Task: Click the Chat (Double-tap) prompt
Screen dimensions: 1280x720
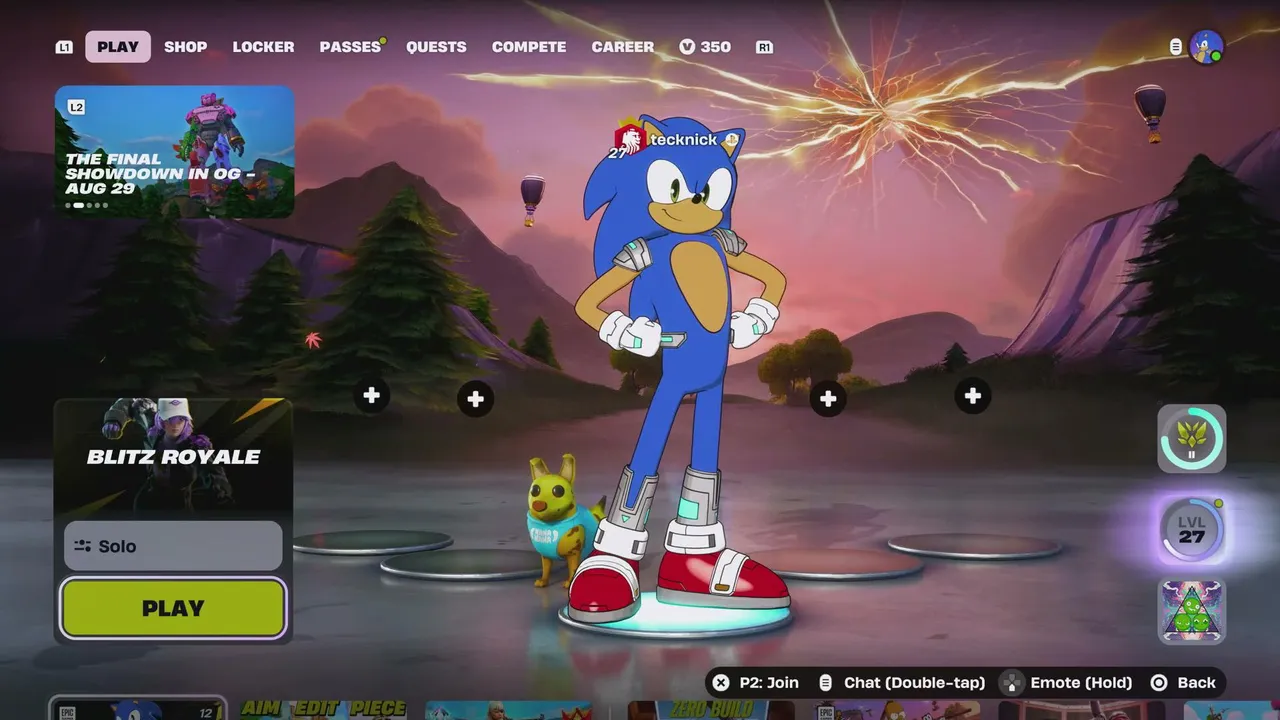Action: coord(914,683)
